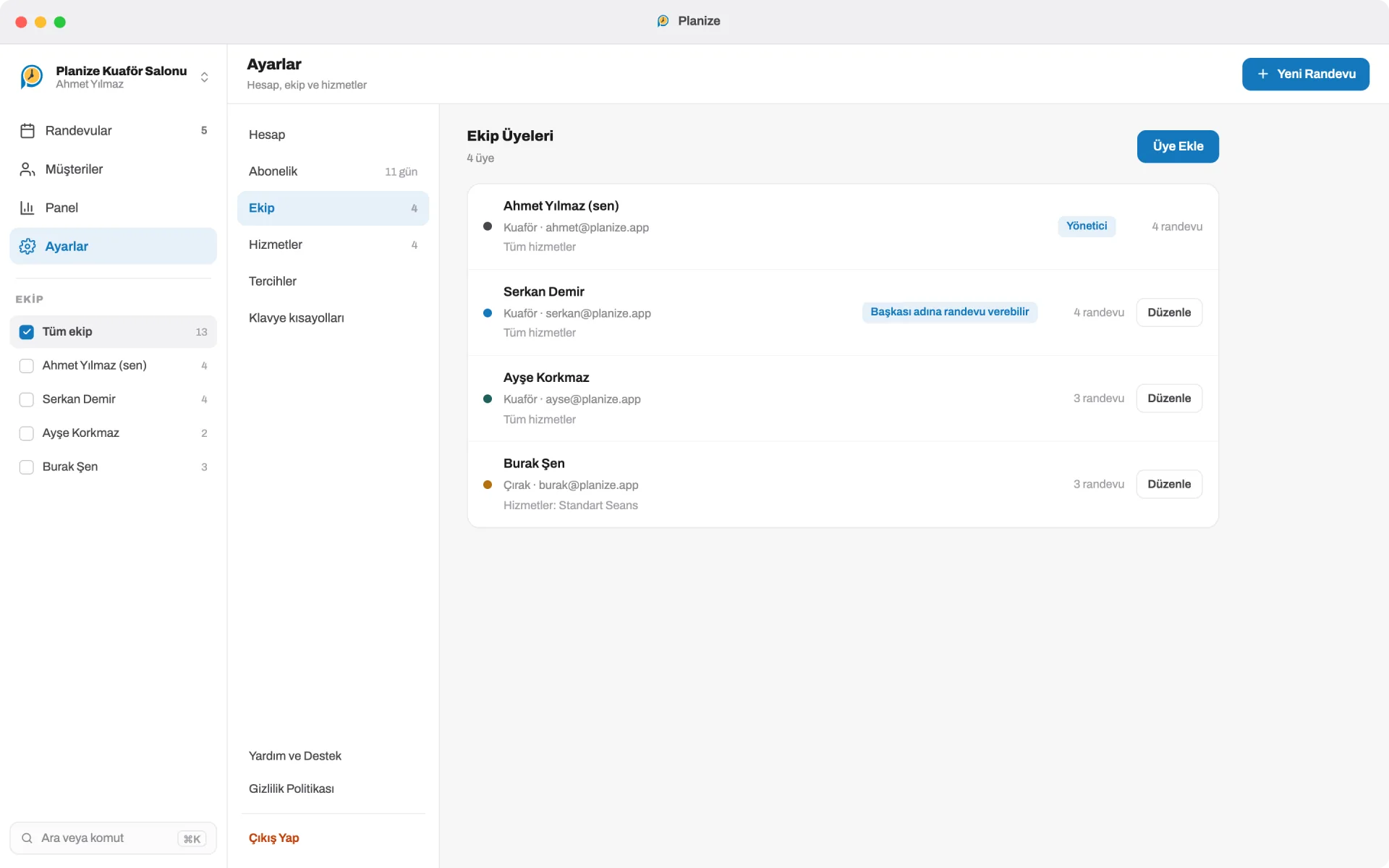The height and width of the screenshot is (868, 1389).
Task: Click the Panel bar chart icon
Action: point(27,208)
